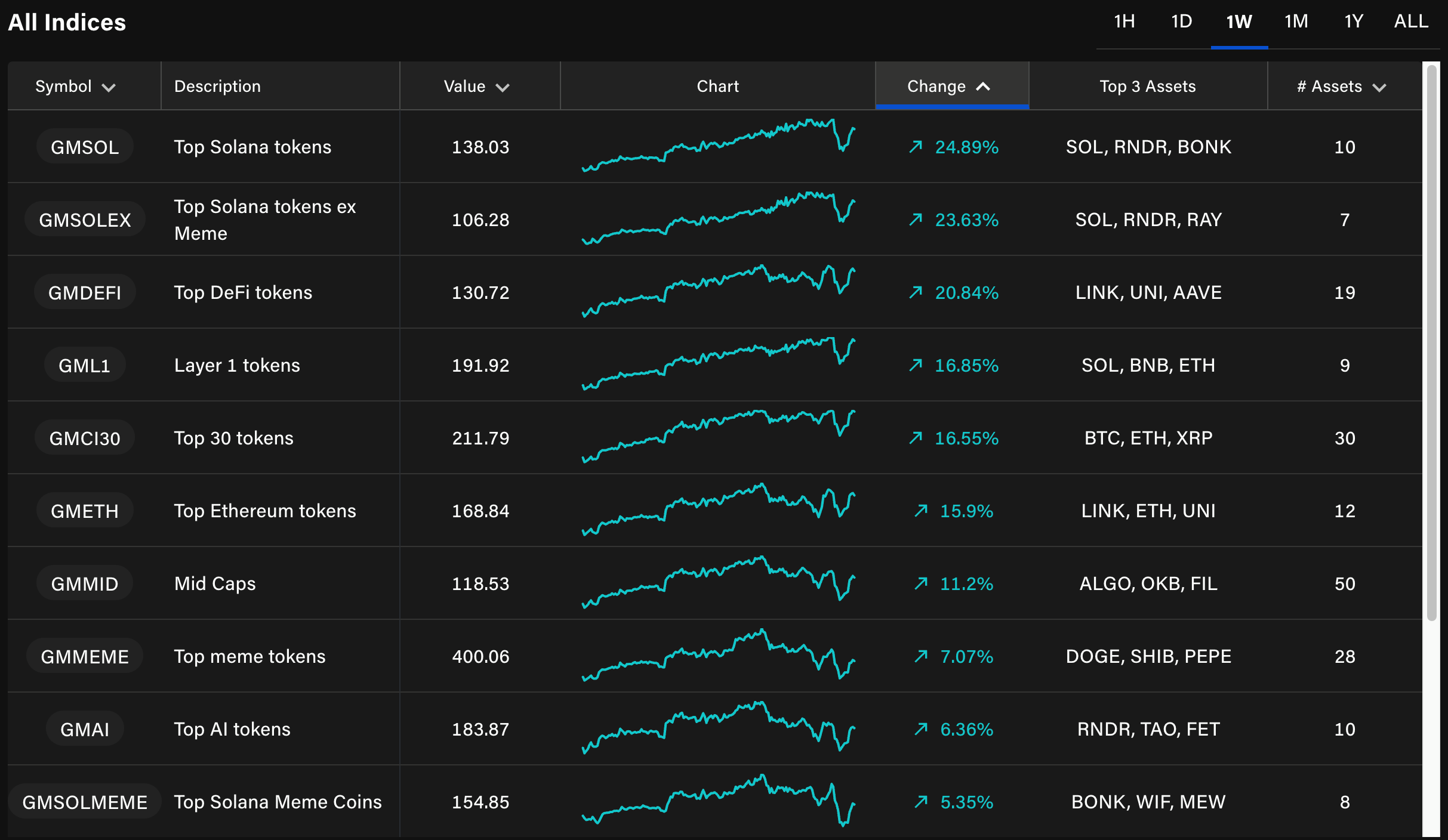Viewport: 1448px width, 840px height.
Task: Click the arrow icon beside 5.35% change
Action: coord(921,802)
